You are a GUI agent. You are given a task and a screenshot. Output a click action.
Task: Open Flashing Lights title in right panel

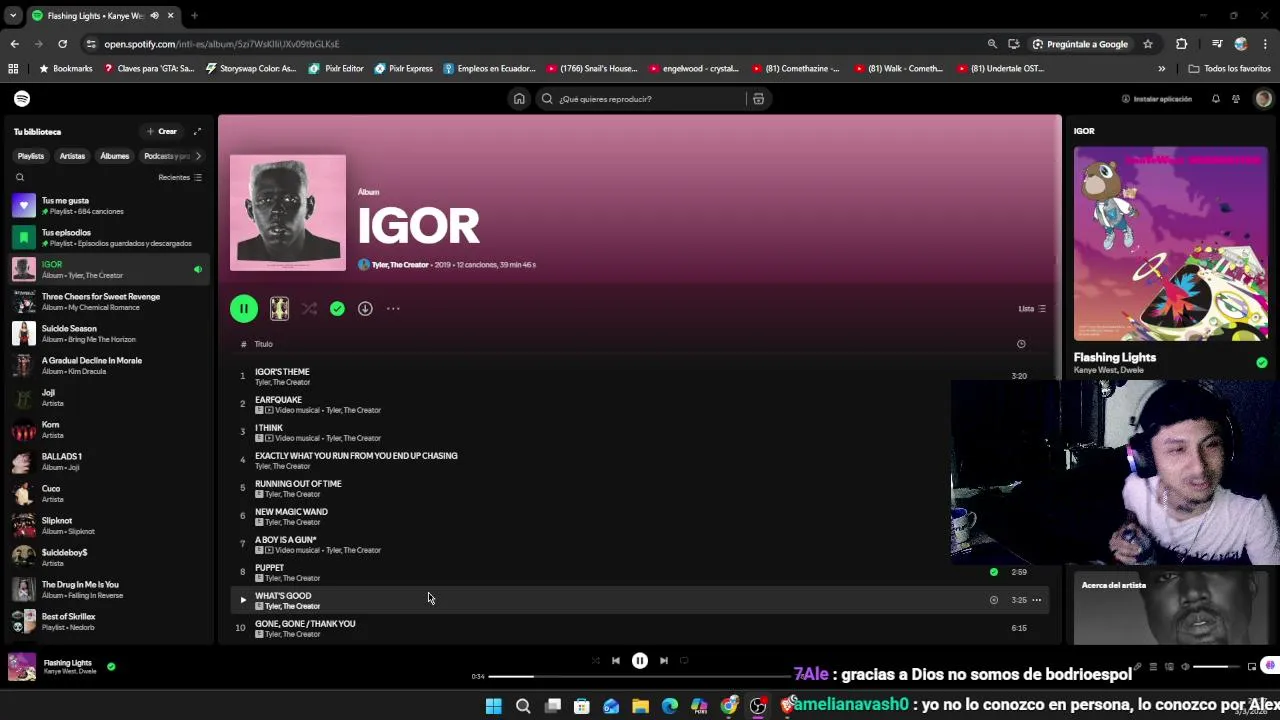[x=1115, y=357]
